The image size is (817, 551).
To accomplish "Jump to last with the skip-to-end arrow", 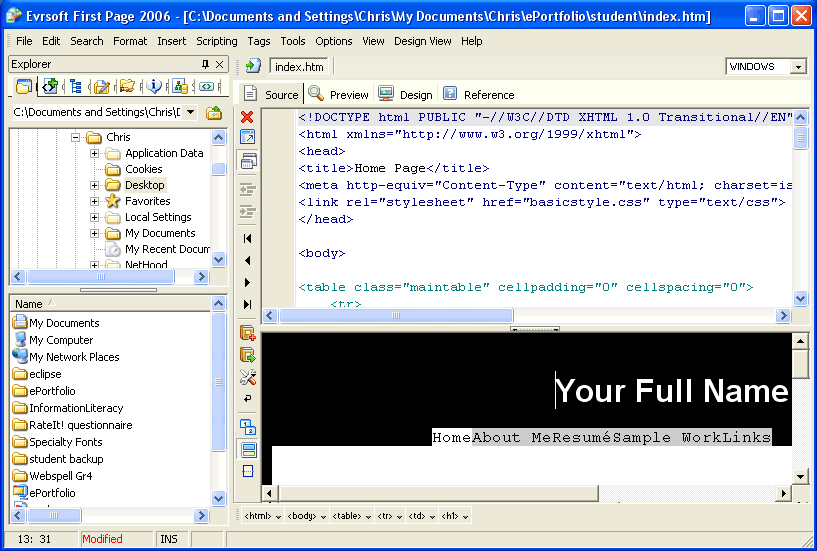I will tap(248, 304).
